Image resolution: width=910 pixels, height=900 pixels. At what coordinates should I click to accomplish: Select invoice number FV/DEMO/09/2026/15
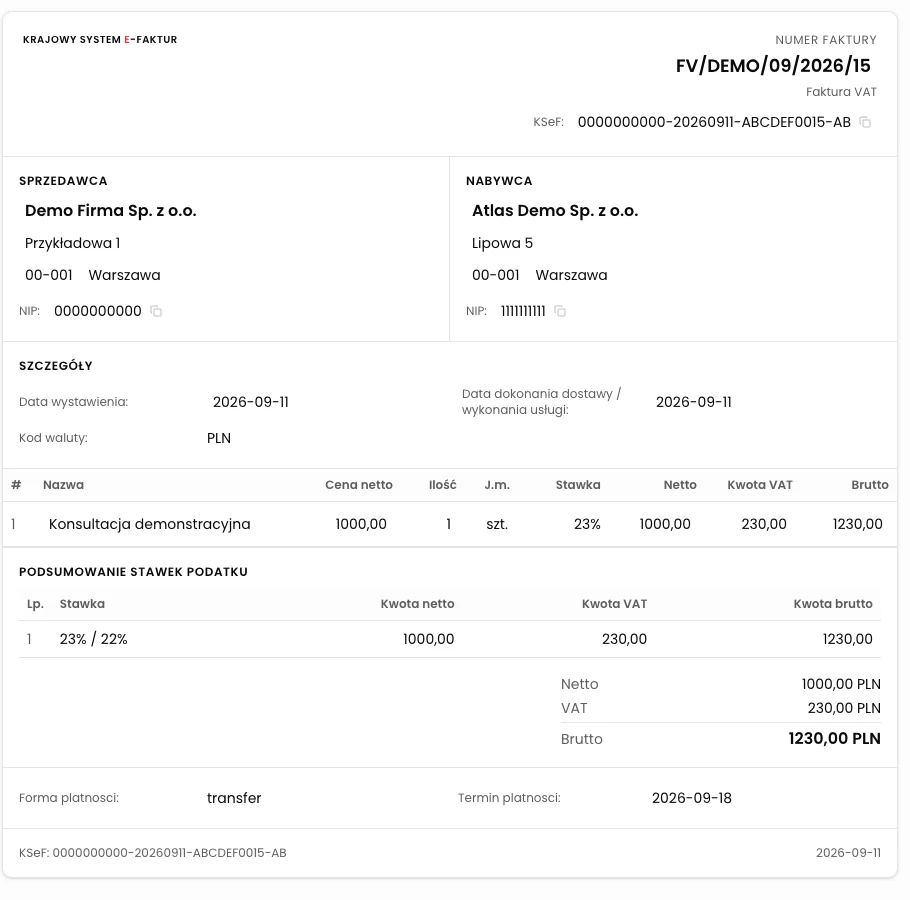773,66
